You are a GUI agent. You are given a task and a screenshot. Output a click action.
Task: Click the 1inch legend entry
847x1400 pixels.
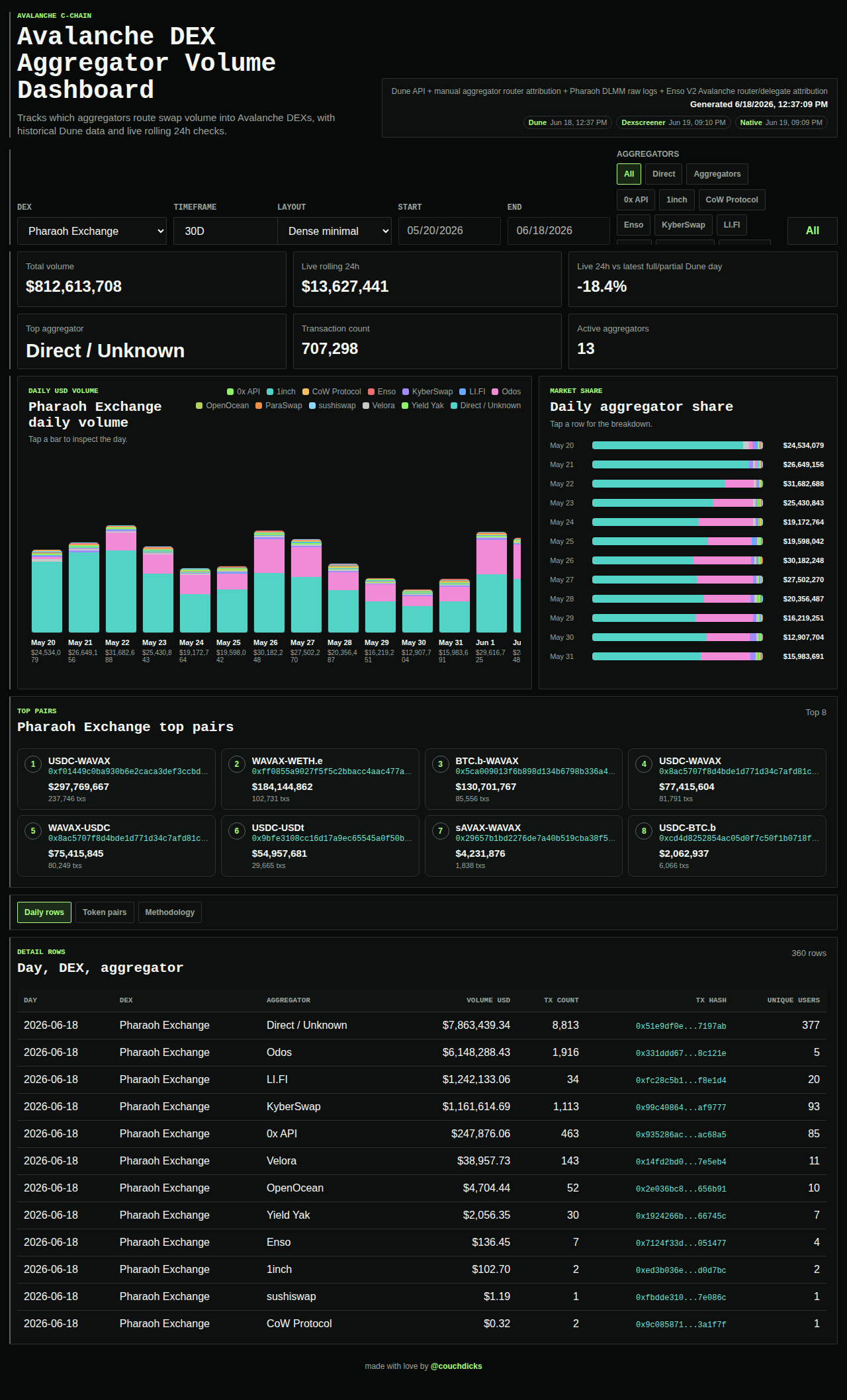[281, 392]
